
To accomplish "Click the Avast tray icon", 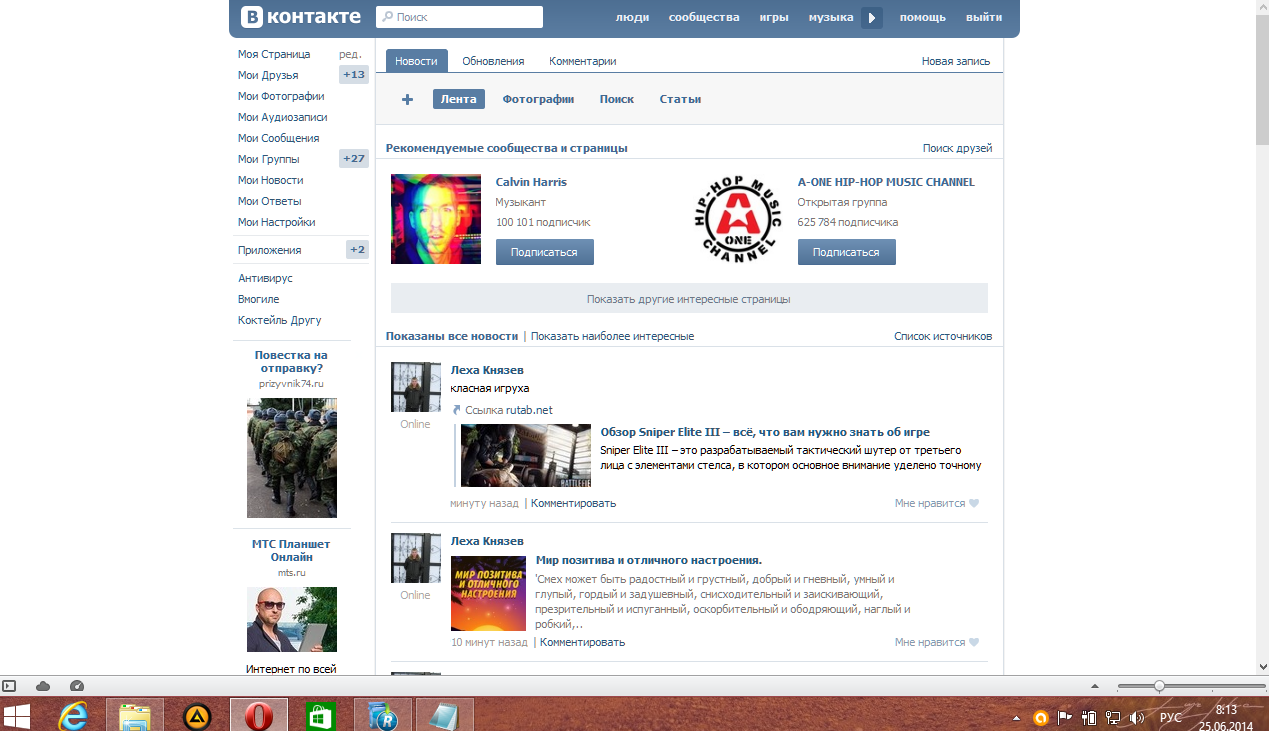I will tap(1041, 717).
